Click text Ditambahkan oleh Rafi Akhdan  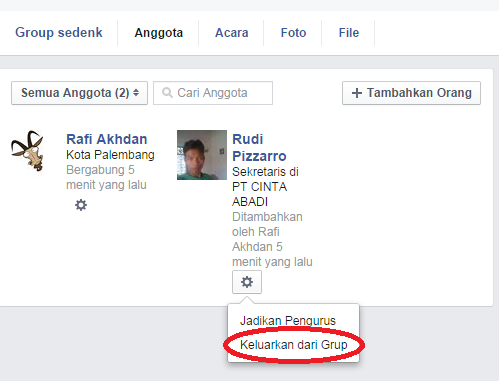click(x=267, y=232)
